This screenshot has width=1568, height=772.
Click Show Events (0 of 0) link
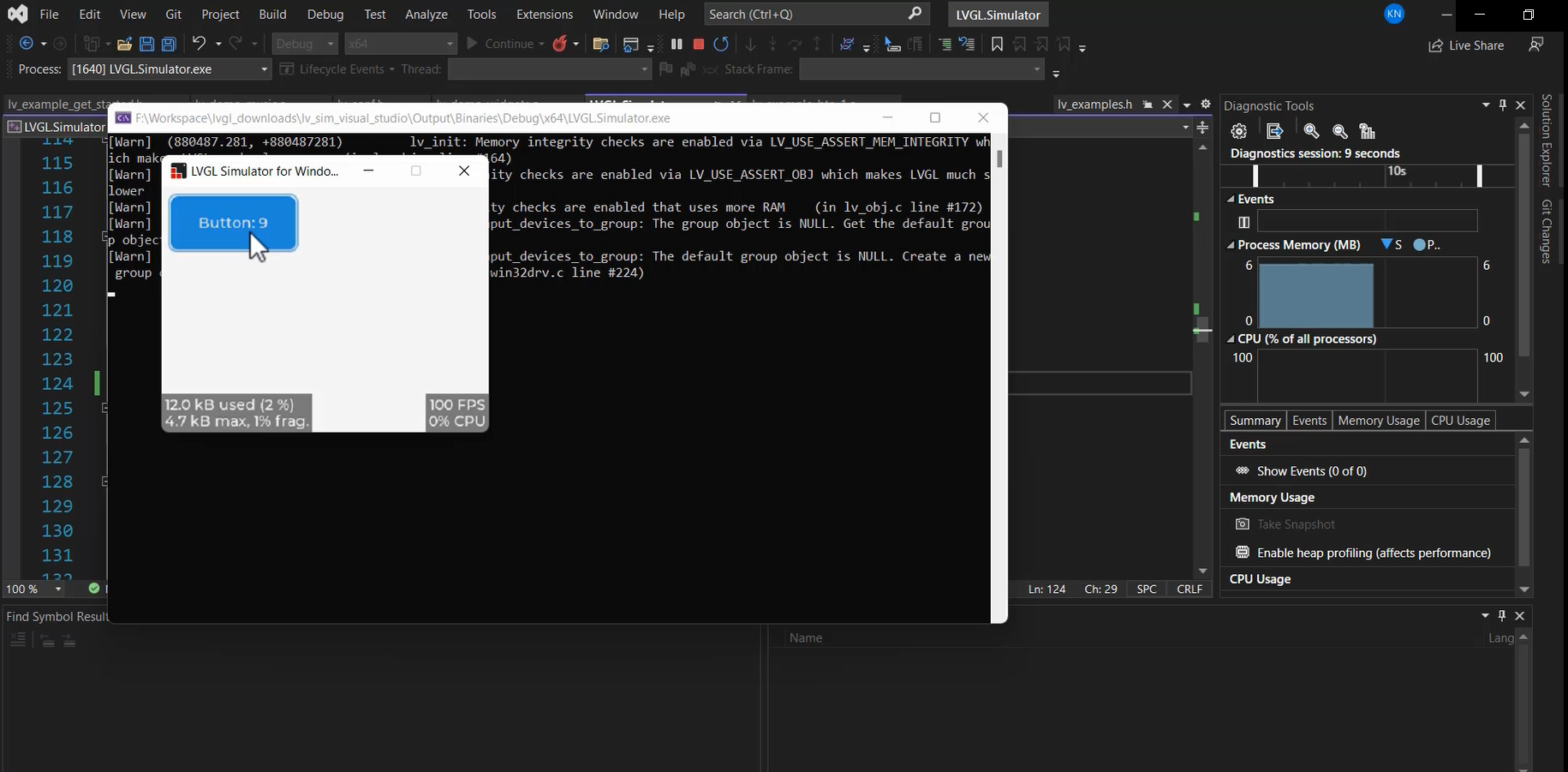tap(1311, 470)
